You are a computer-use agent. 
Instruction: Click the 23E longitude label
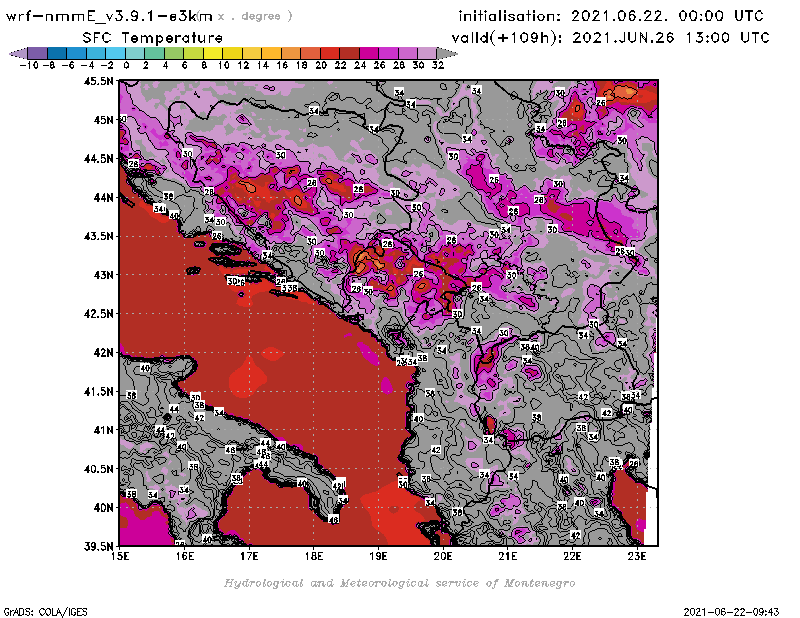[637, 556]
